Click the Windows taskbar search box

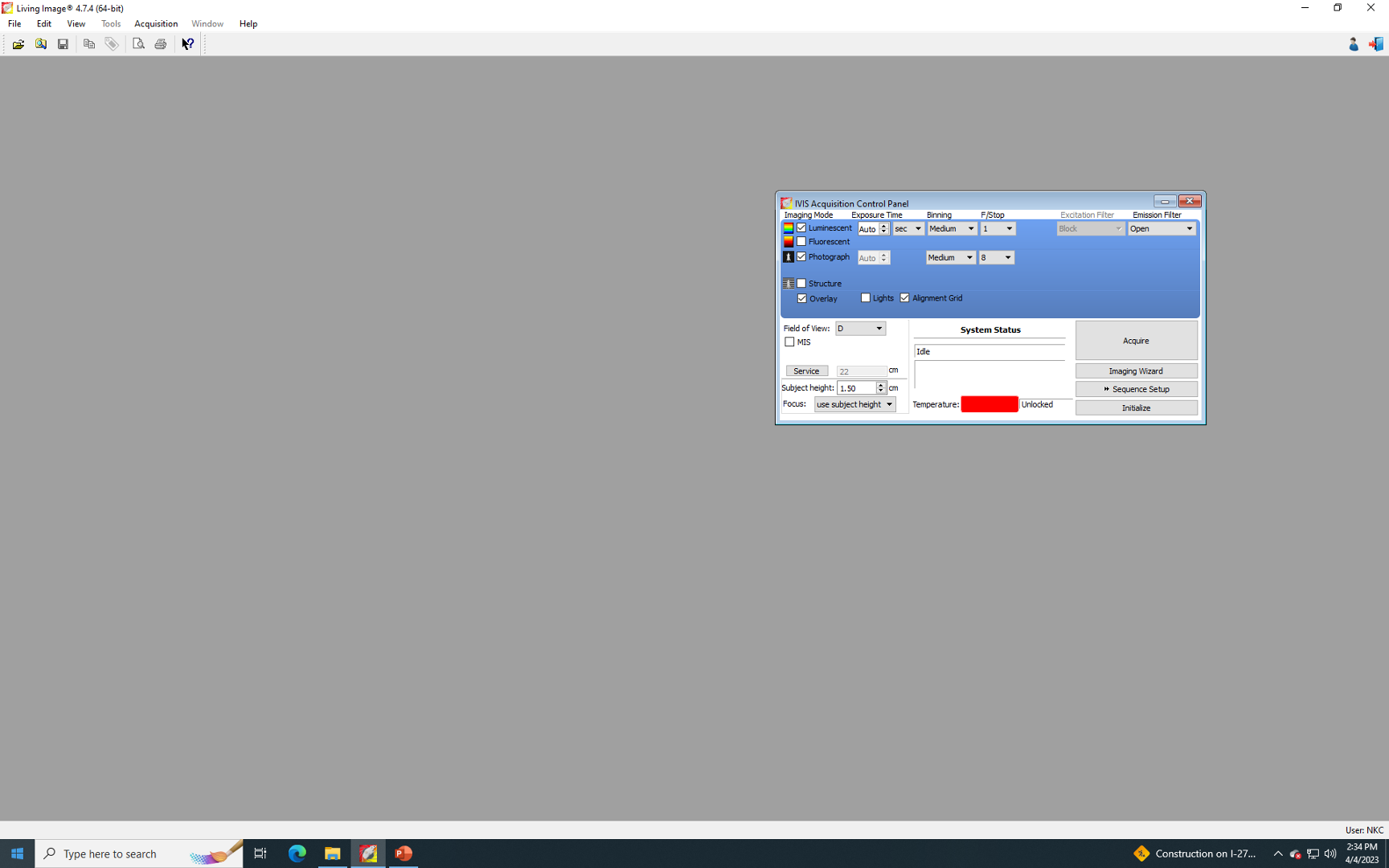(138, 854)
